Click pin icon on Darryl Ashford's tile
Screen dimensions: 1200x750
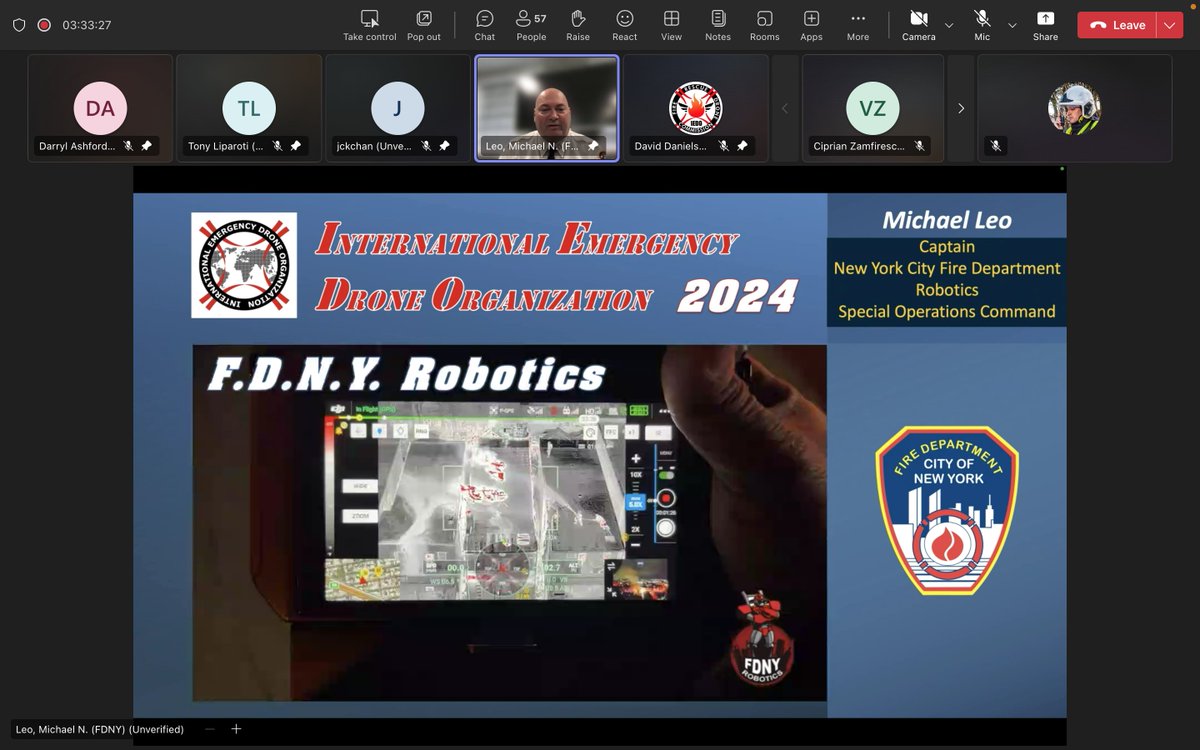[146, 146]
